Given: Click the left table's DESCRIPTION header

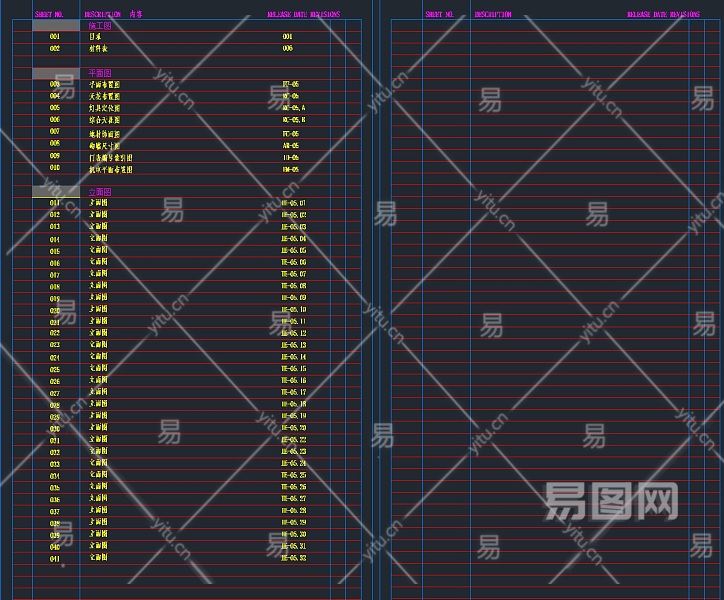Looking at the screenshot, I should pos(104,15).
